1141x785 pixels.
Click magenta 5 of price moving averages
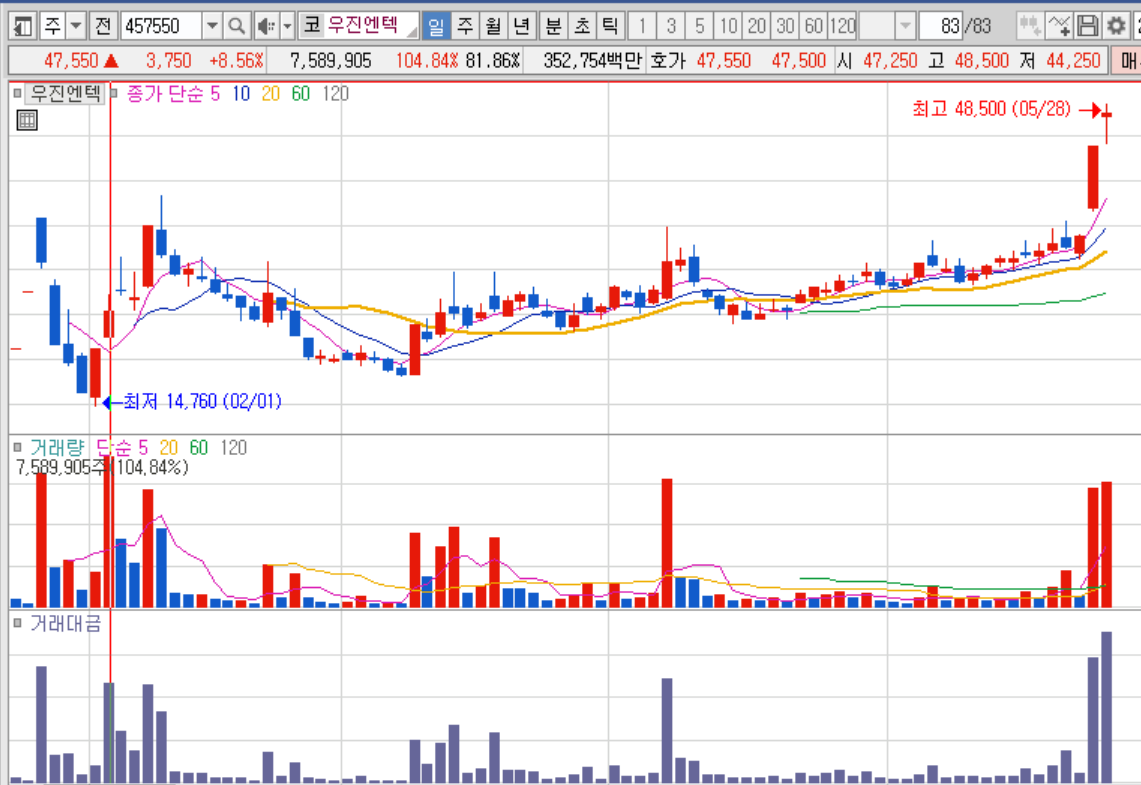[x=215, y=94]
